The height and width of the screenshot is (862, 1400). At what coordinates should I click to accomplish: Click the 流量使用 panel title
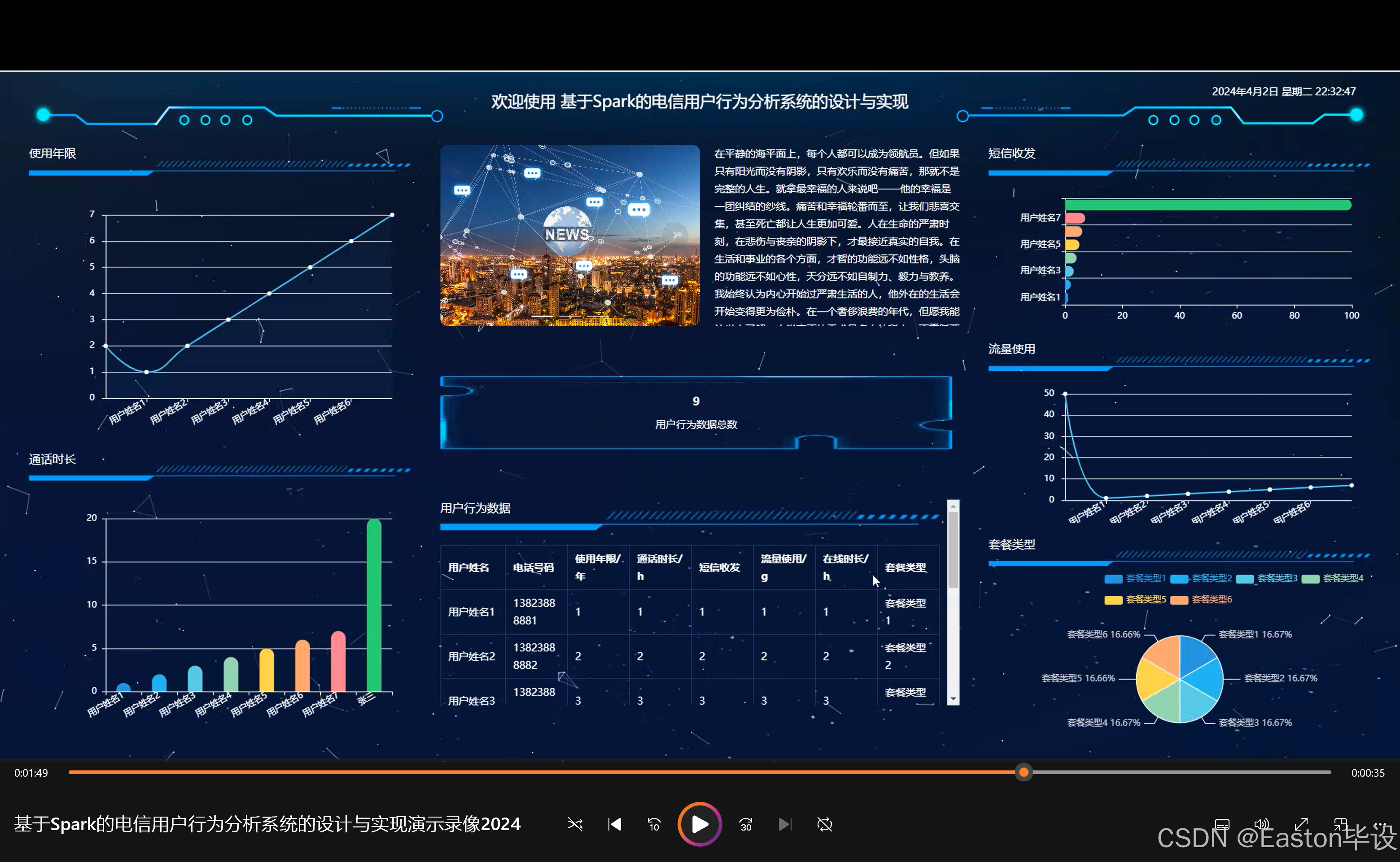[1012, 349]
